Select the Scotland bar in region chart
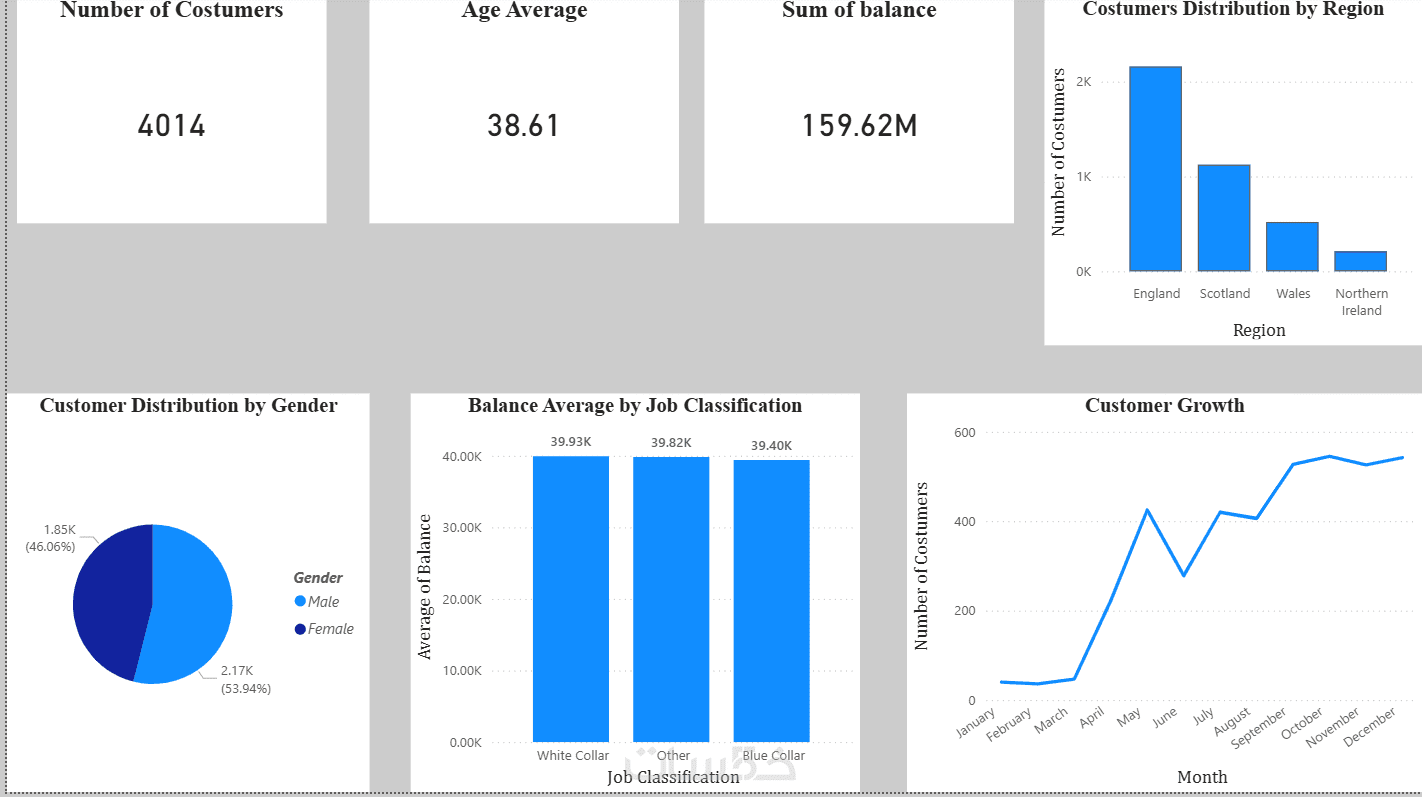Screen dimensions: 1422x797 (1224, 218)
